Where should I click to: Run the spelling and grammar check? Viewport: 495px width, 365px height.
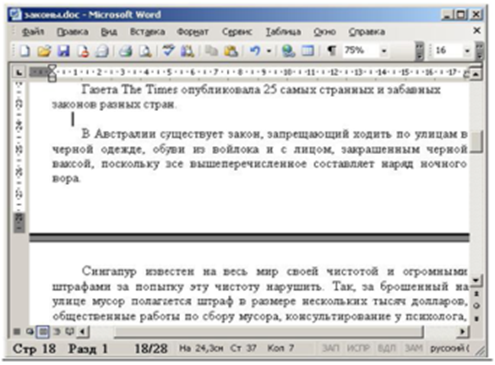tap(169, 51)
